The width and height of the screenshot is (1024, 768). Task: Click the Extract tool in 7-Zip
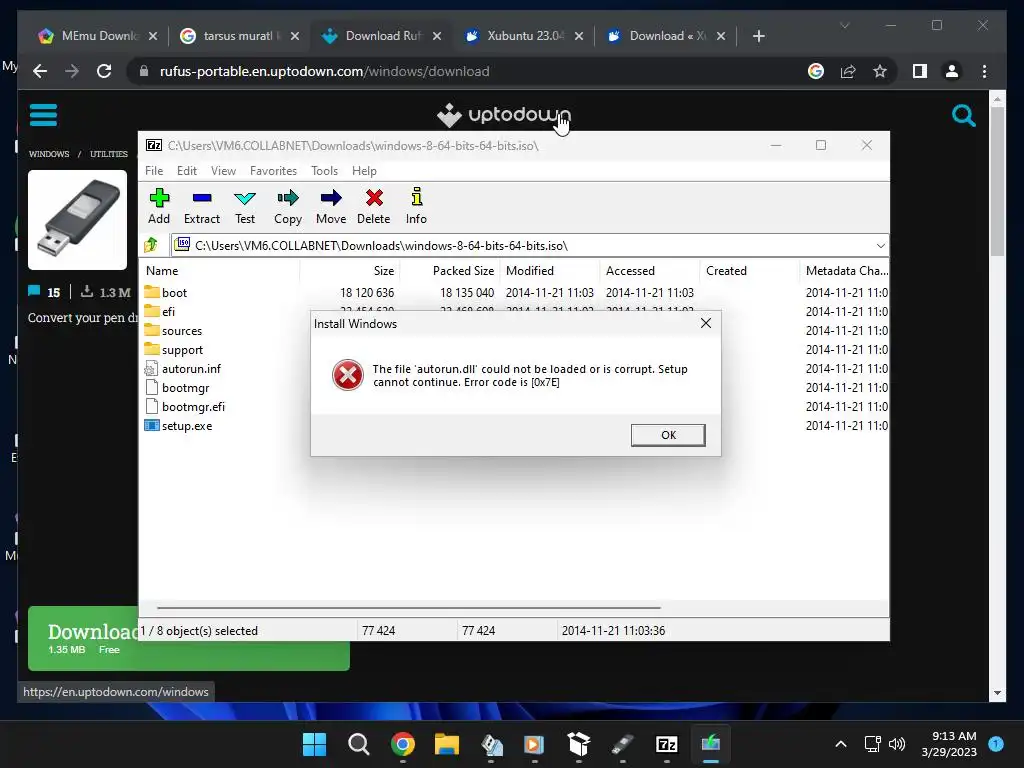pos(202,206)
